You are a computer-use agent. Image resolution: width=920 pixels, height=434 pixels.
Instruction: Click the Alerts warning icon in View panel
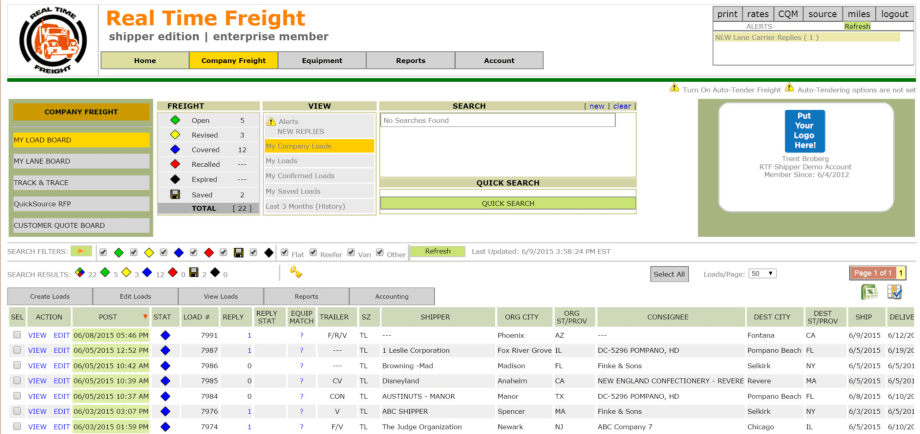coord(271,121)
